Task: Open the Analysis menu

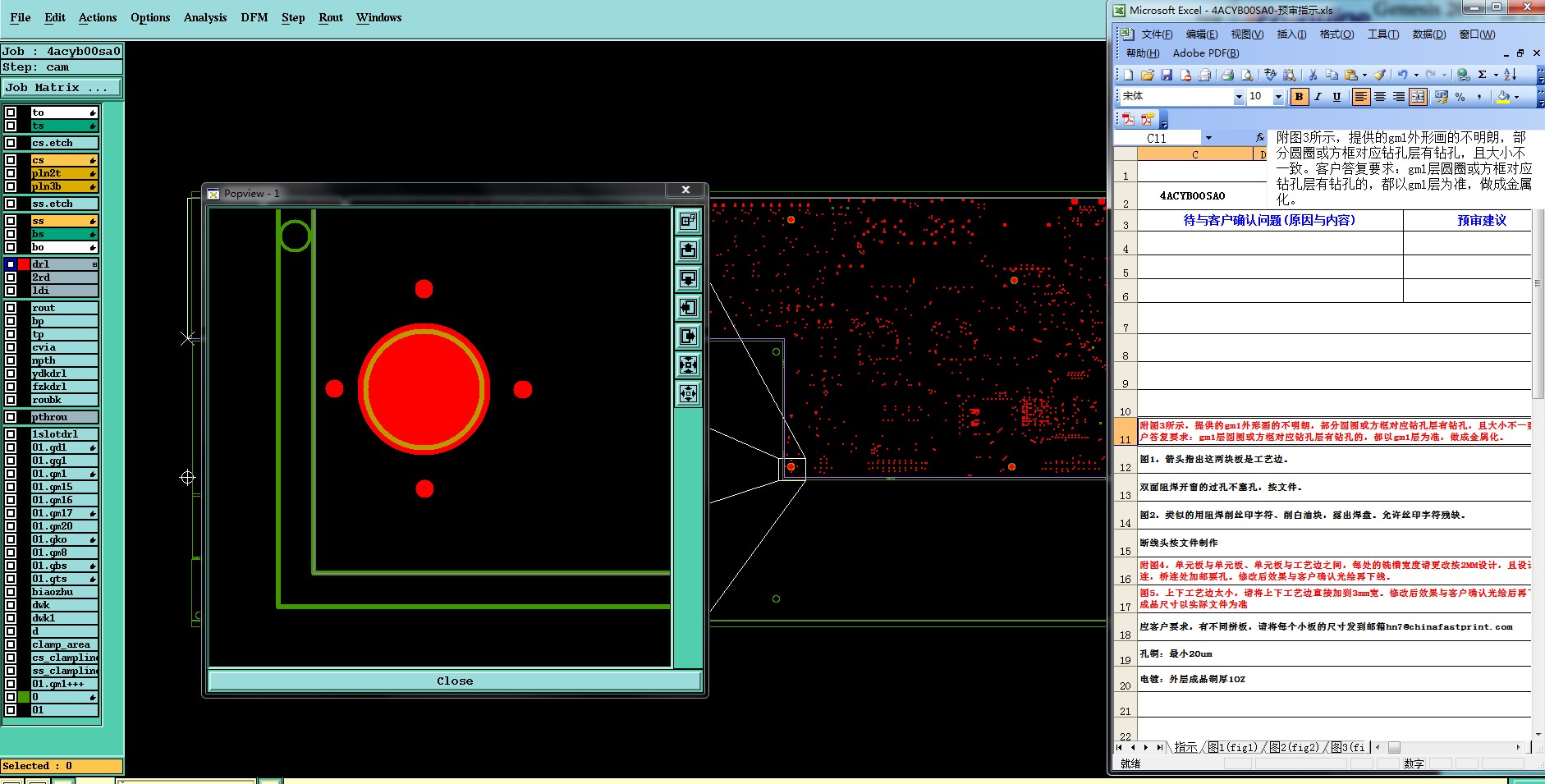Action: [204, 17]
